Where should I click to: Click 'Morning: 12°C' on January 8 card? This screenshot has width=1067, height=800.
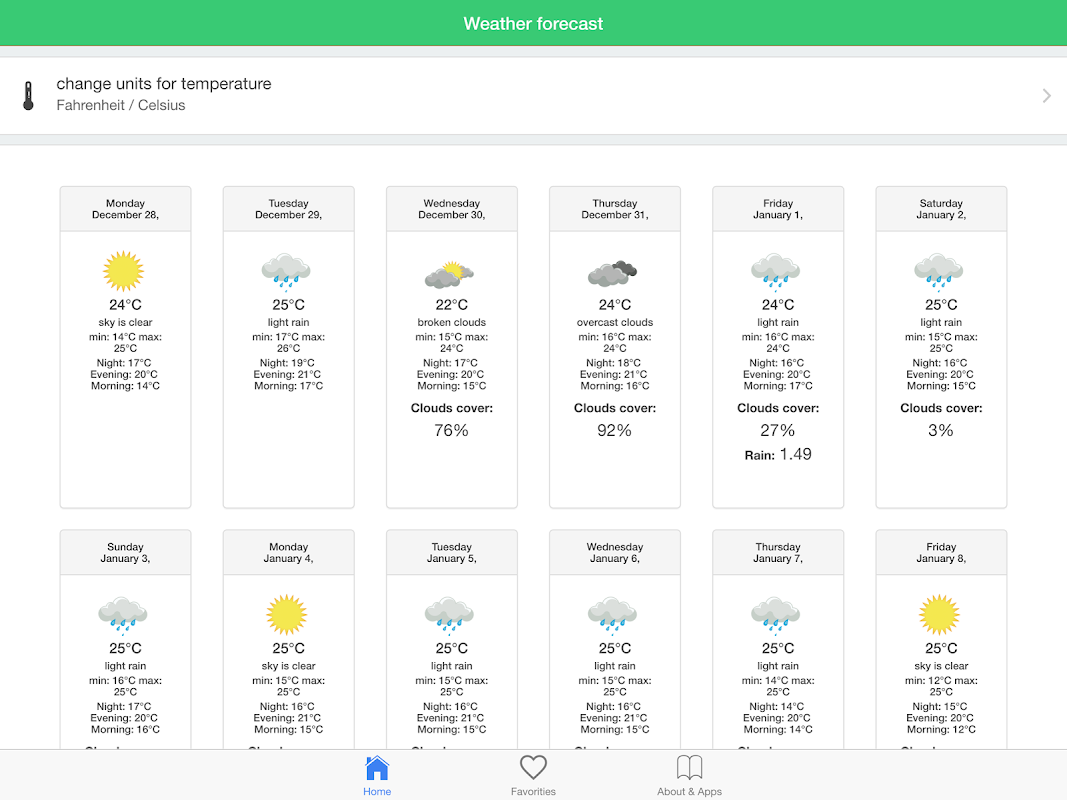coord(941,730)
